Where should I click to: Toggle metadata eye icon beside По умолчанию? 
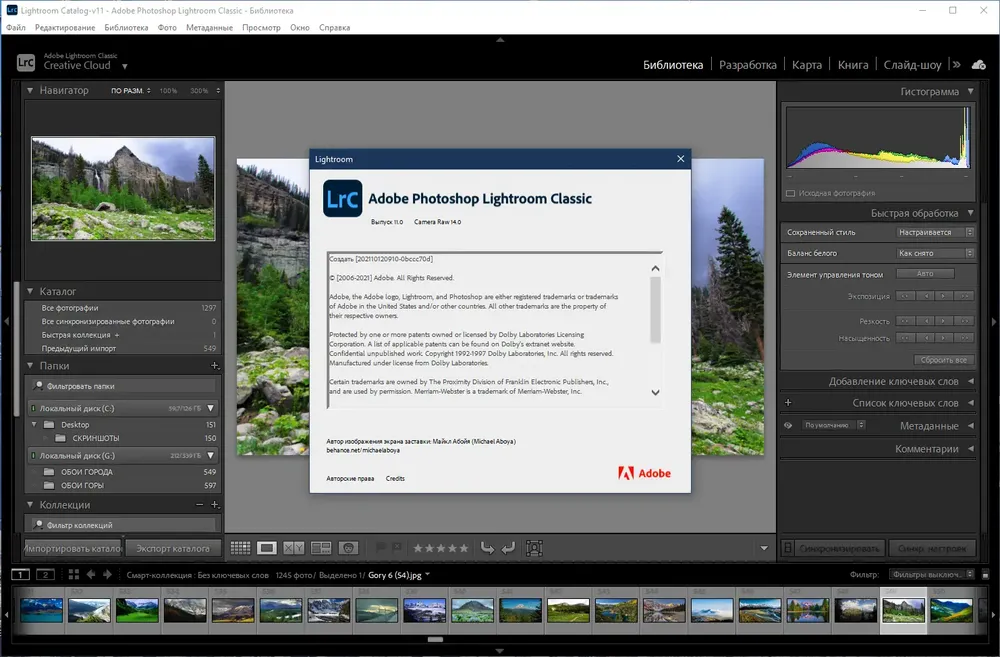click(788, 425)
